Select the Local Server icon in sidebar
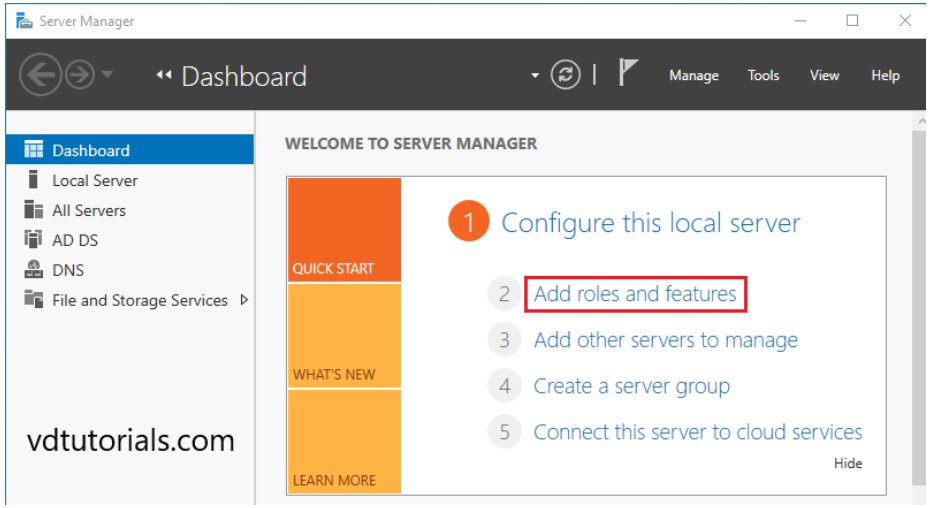Screen dimensions: 932x508 click(34, 181)
